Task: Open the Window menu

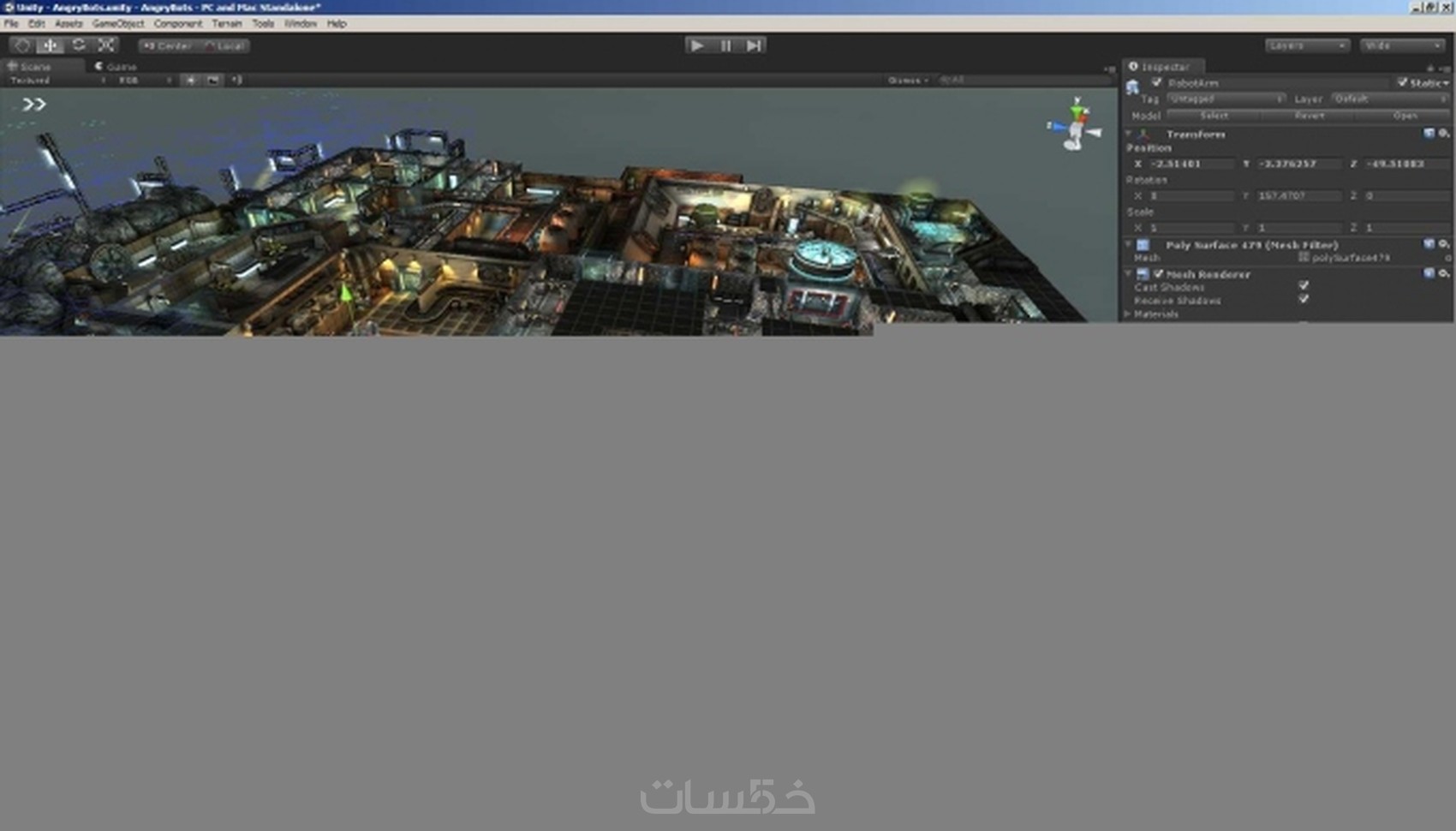Action: point(301,24)
